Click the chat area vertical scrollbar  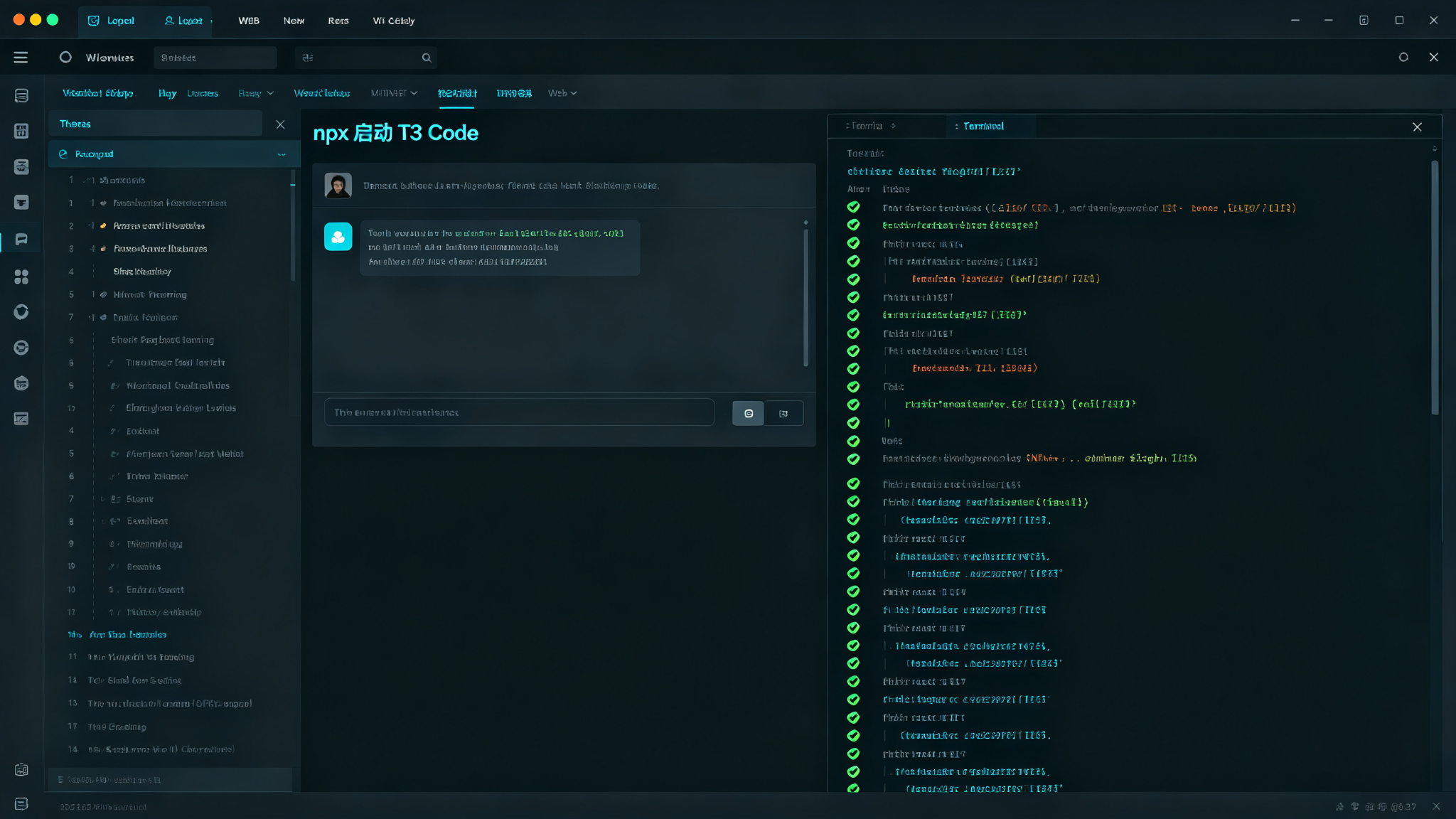pyautogui.click(x=805, y=297)
